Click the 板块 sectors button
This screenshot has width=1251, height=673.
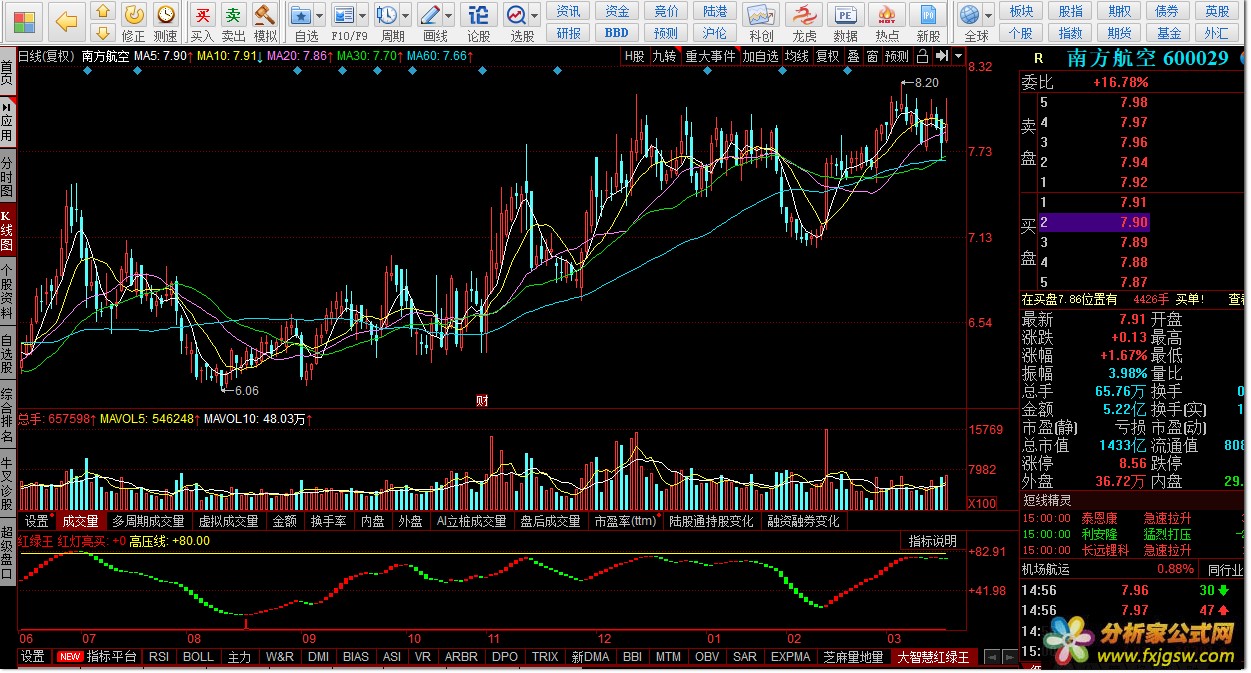pos(1021,11)
